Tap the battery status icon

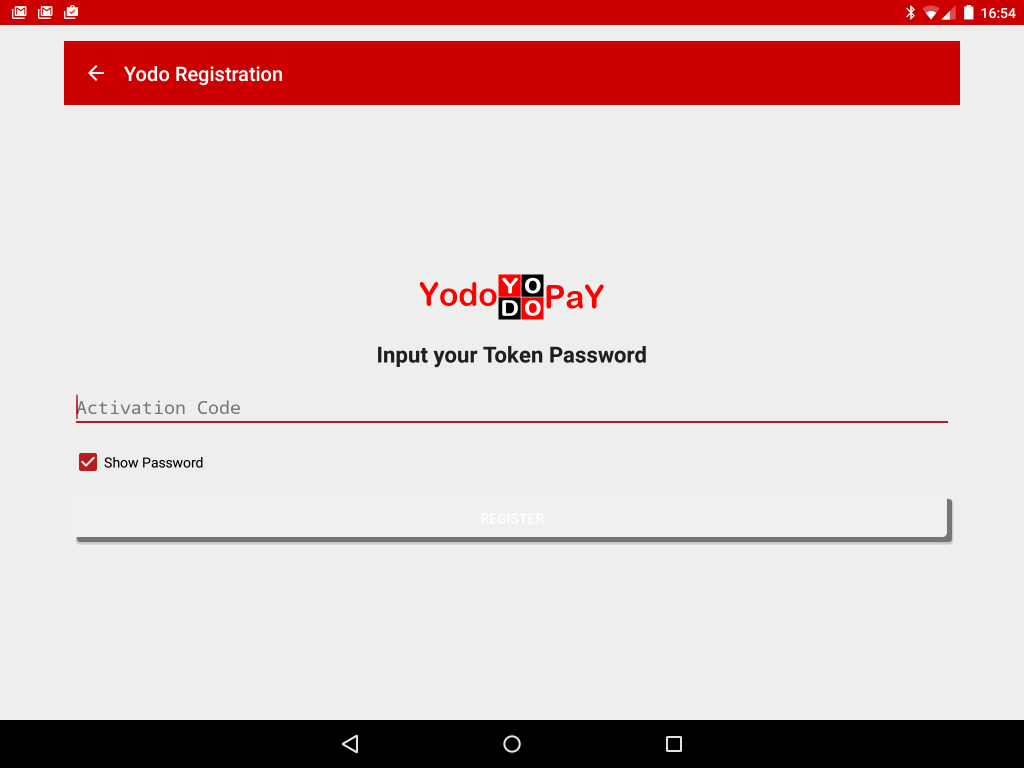point(968,12)
